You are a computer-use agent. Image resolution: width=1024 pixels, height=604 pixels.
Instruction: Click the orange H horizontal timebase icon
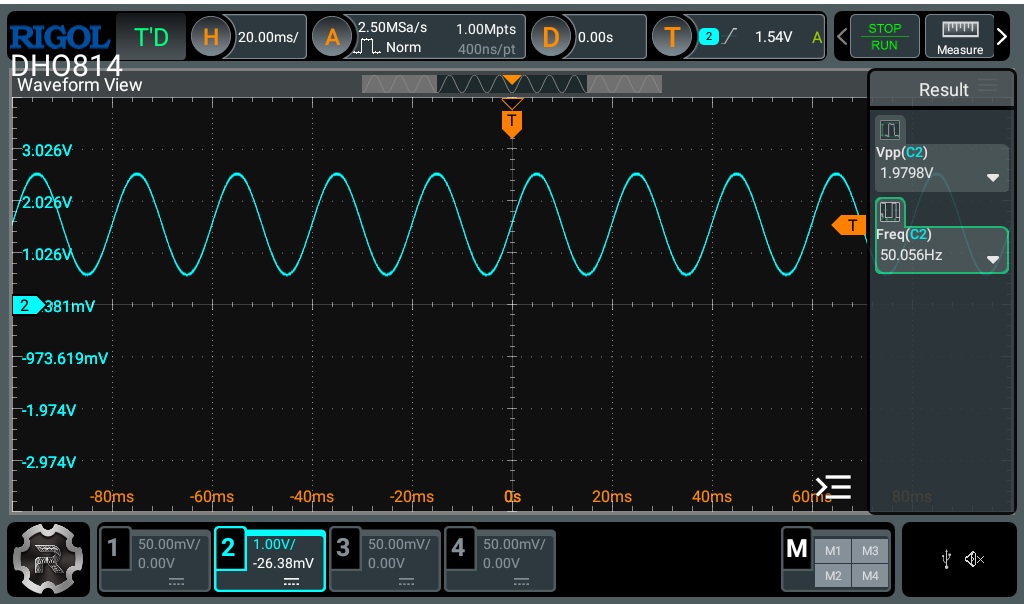(210, 37)
